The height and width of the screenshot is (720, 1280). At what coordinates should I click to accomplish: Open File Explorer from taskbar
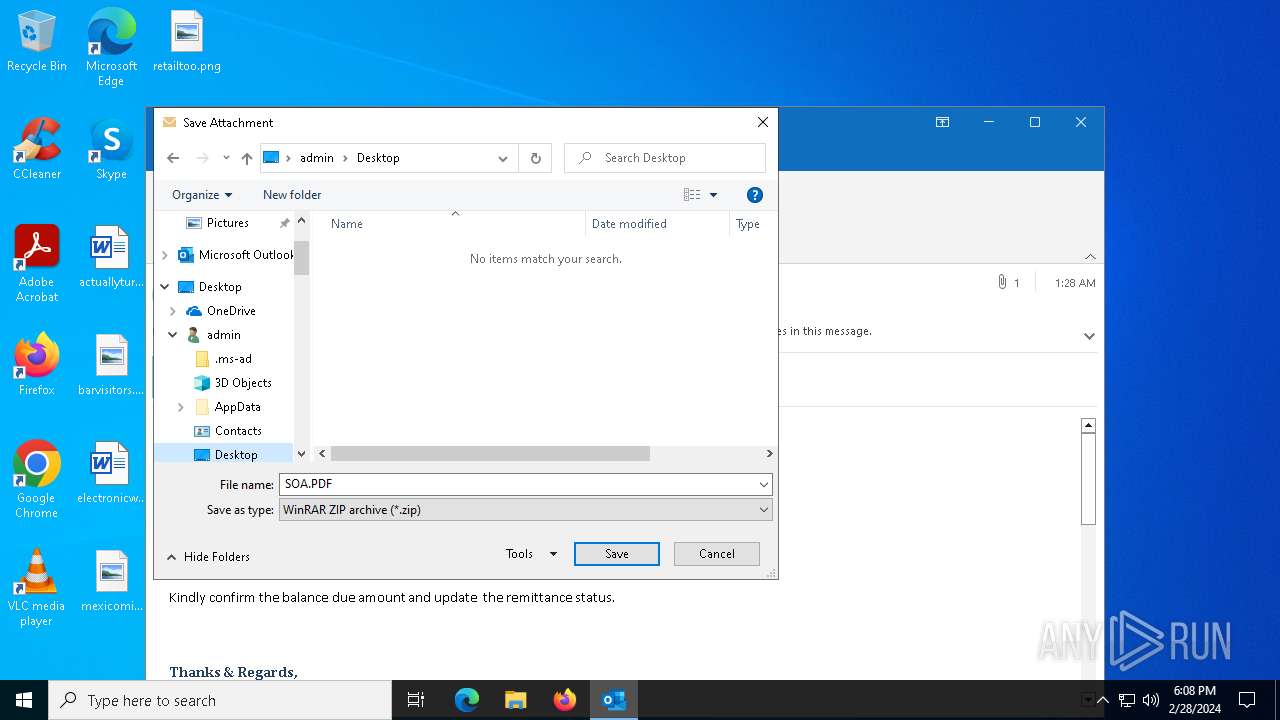[515, 700]
